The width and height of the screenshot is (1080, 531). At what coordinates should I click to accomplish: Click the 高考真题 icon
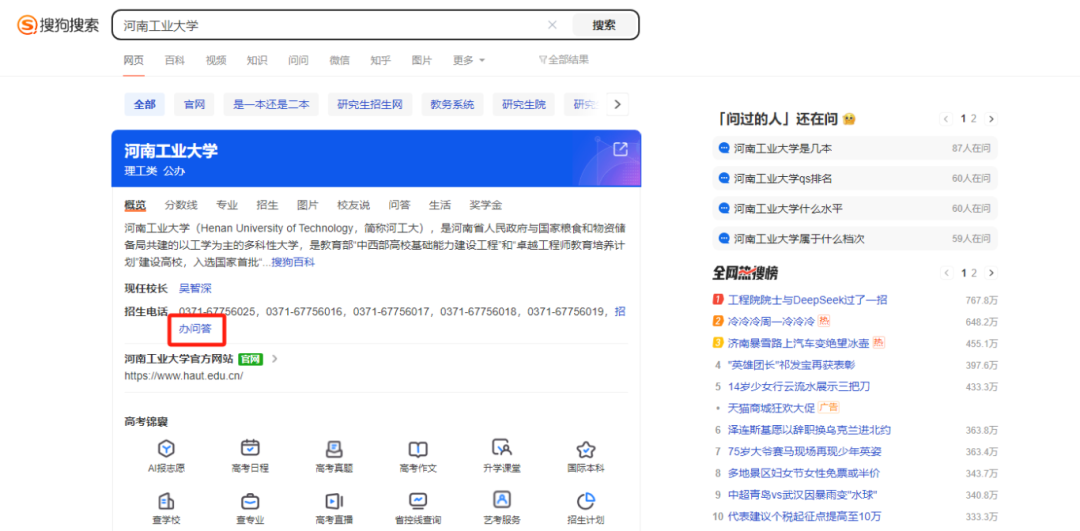[x=334, y=449]
